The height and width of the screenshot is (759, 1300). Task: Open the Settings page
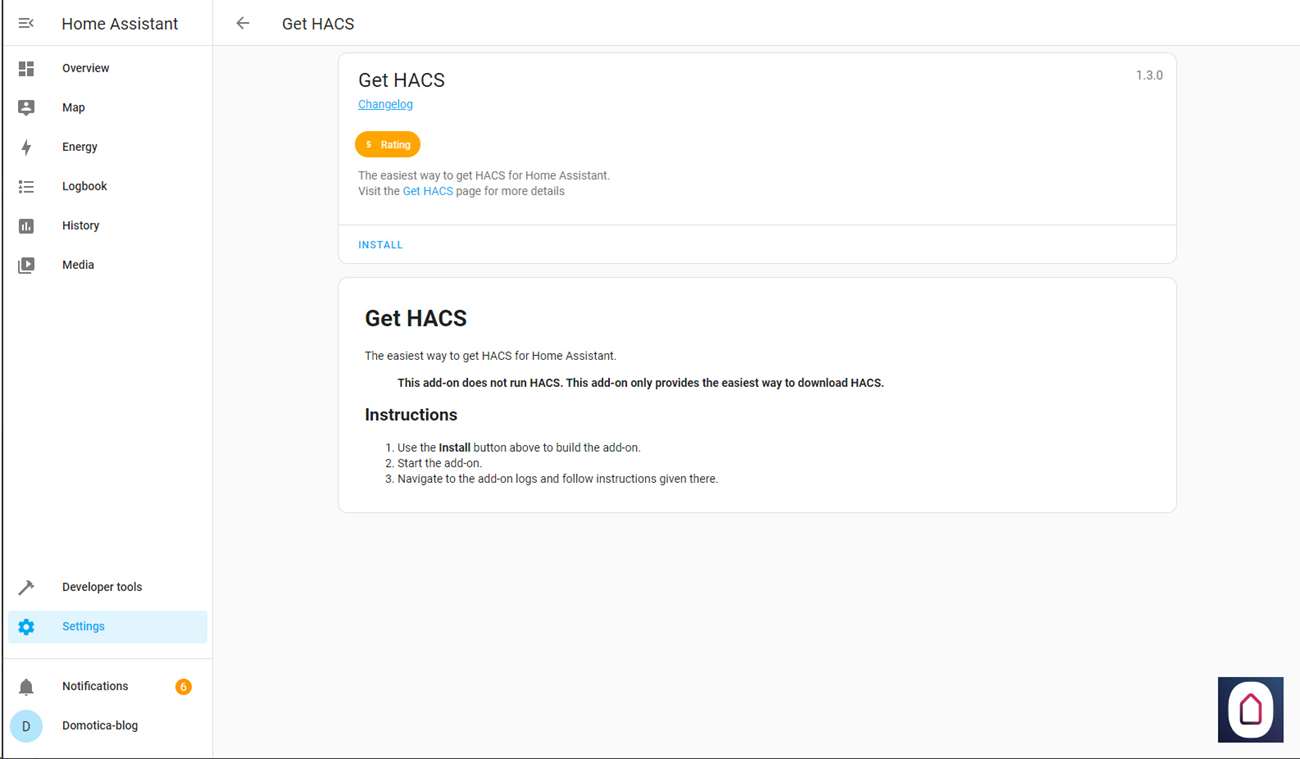(107, 627)
